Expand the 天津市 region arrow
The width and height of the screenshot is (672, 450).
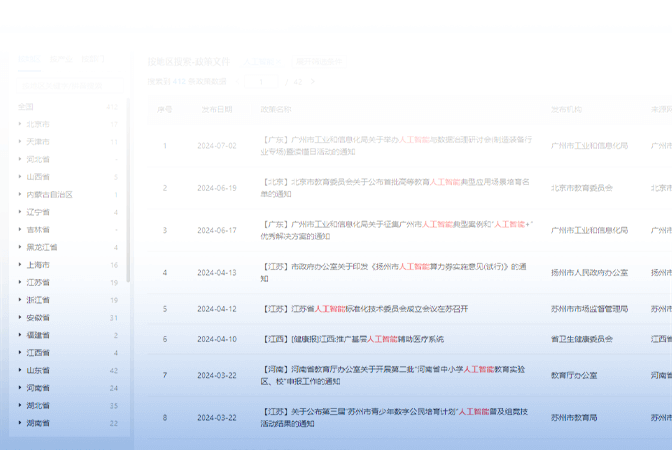19,142
